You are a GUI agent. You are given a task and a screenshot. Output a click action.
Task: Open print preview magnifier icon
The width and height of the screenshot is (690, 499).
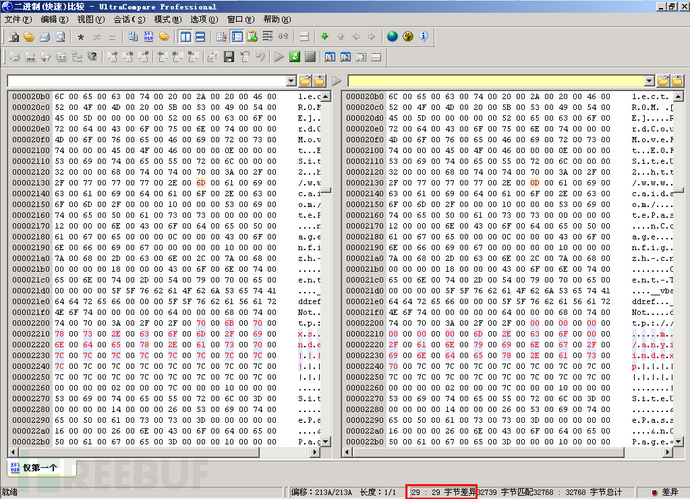[61, 37]
